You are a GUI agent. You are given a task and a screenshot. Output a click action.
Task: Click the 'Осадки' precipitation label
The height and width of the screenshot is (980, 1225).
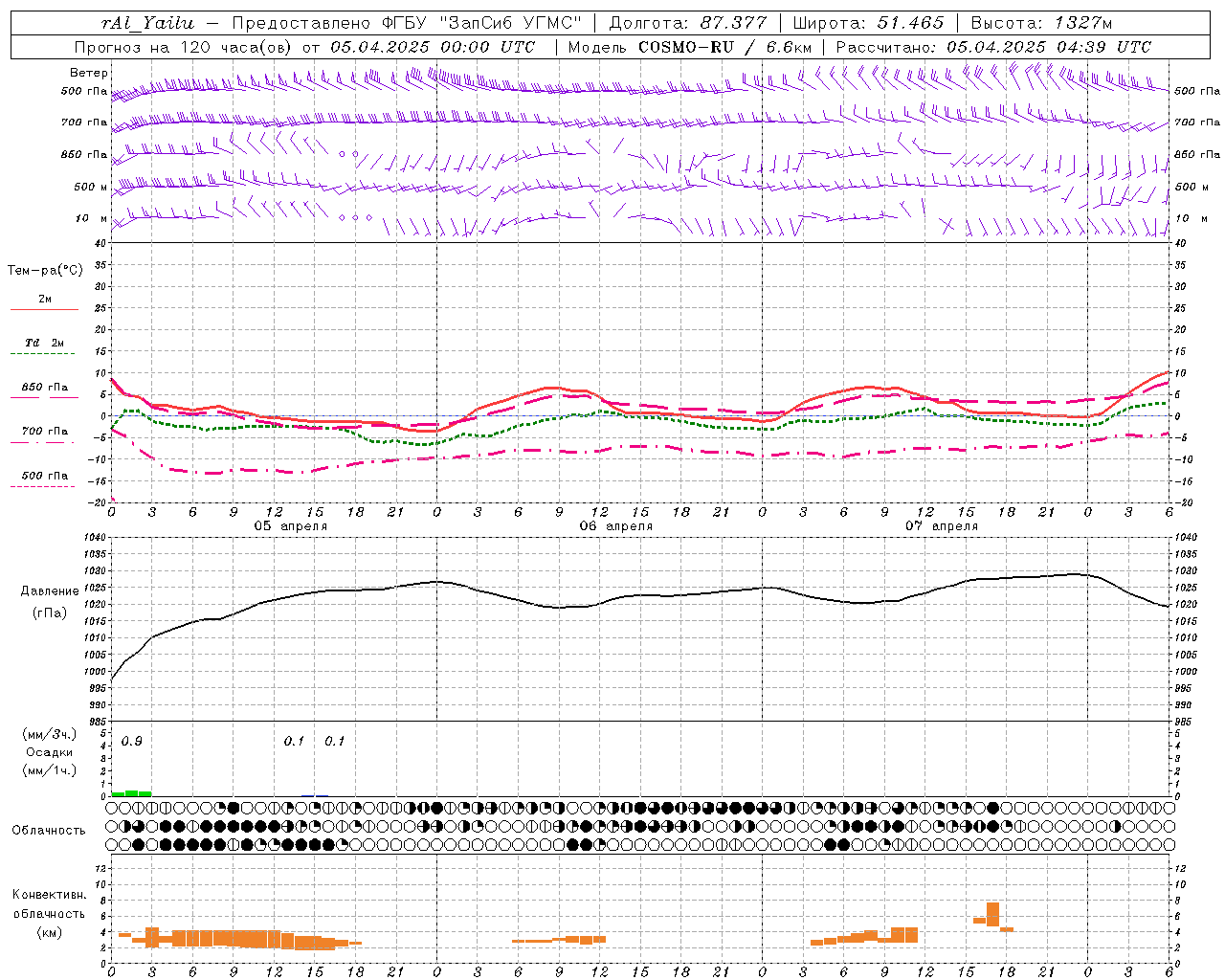click(48, 752)
